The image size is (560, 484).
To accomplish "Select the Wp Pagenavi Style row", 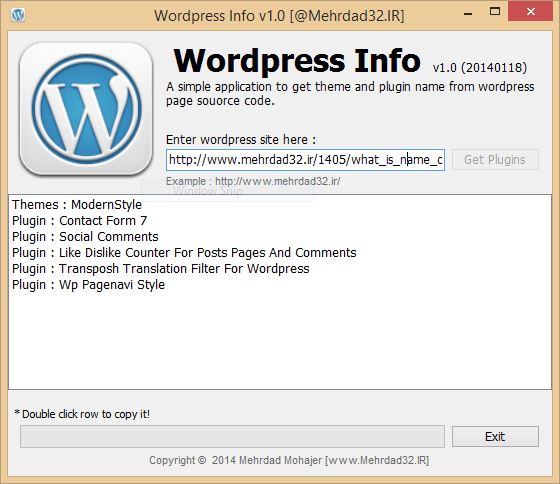I will 280,285.
